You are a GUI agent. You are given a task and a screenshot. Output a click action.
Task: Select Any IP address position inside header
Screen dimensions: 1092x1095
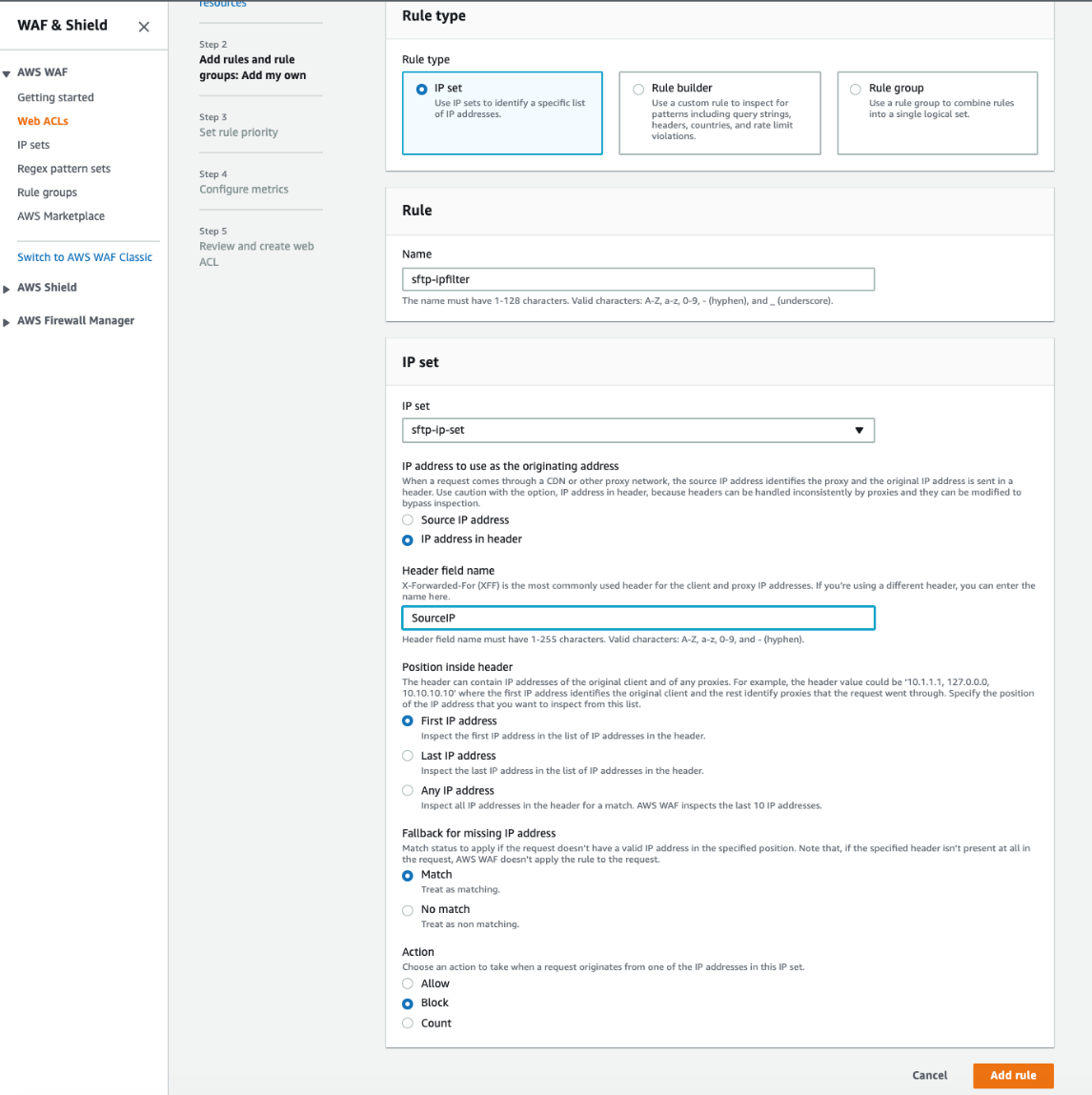point(408,790)
